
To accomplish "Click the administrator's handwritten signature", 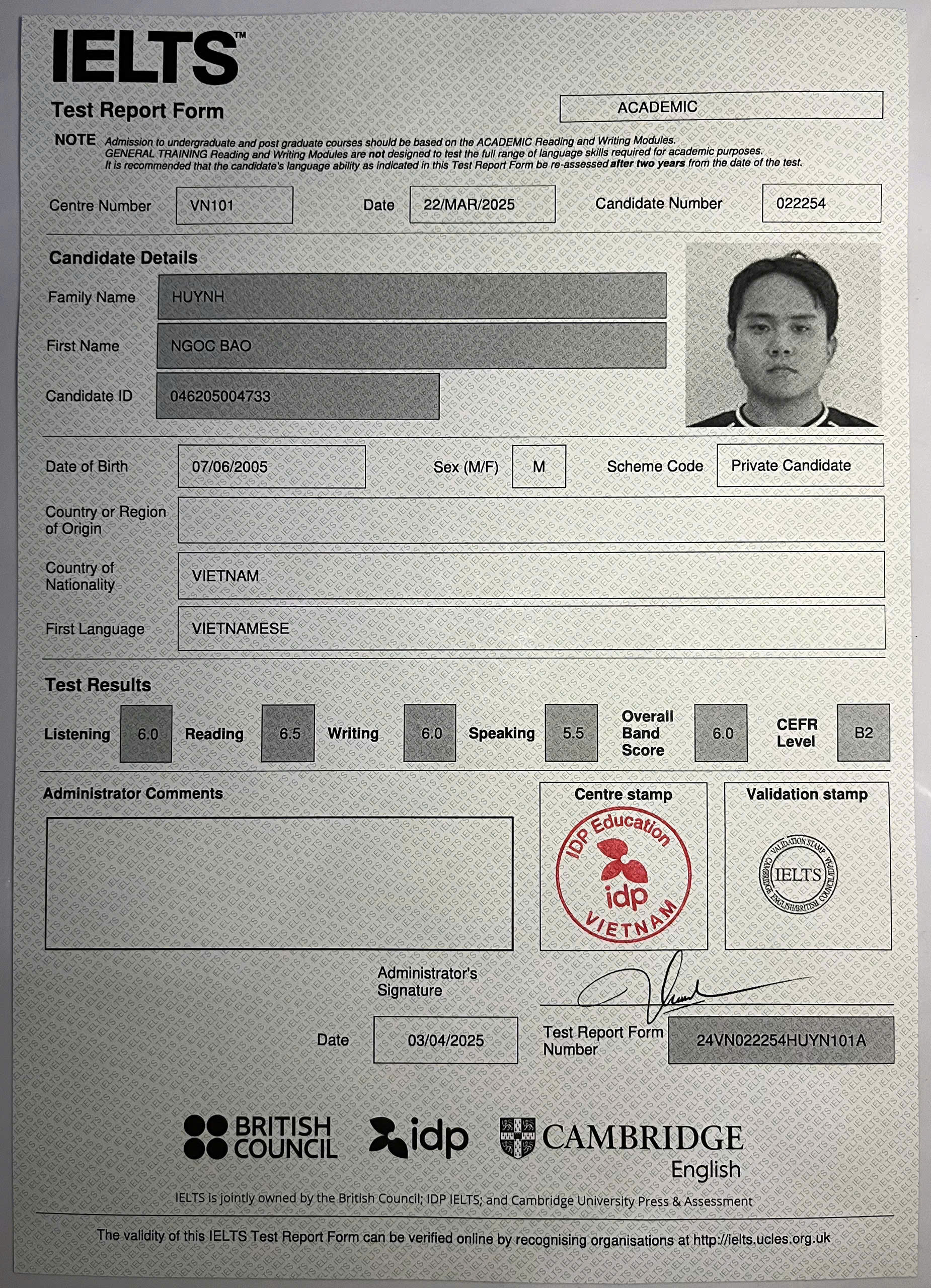I will point(670,993).
